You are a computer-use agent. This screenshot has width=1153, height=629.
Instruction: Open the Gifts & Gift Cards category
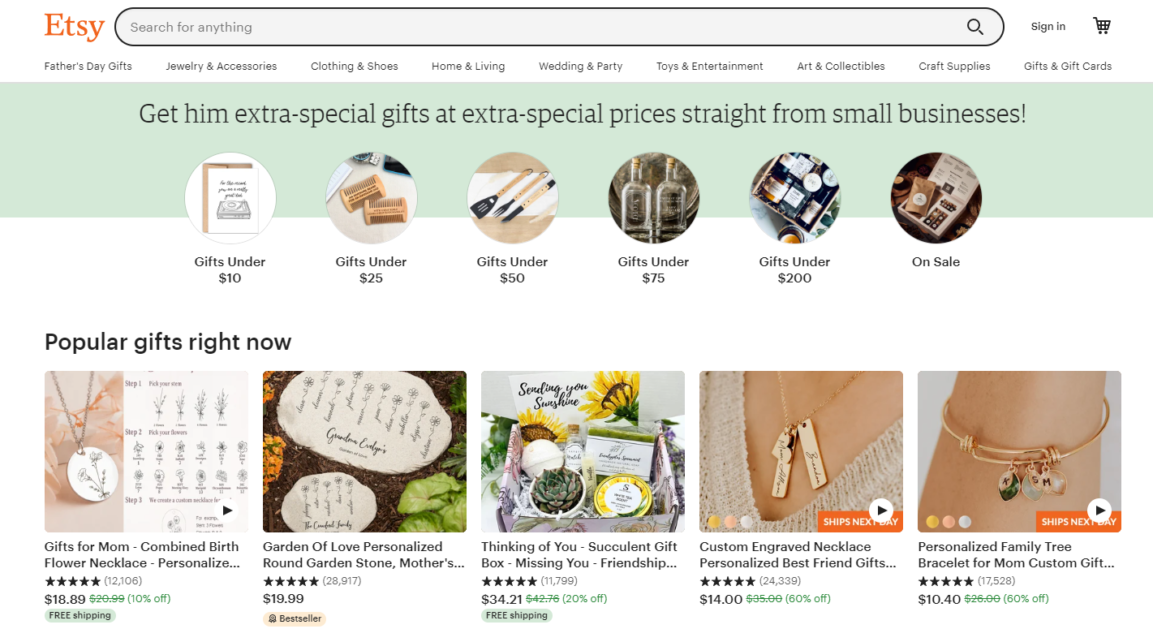point(1067,66)
